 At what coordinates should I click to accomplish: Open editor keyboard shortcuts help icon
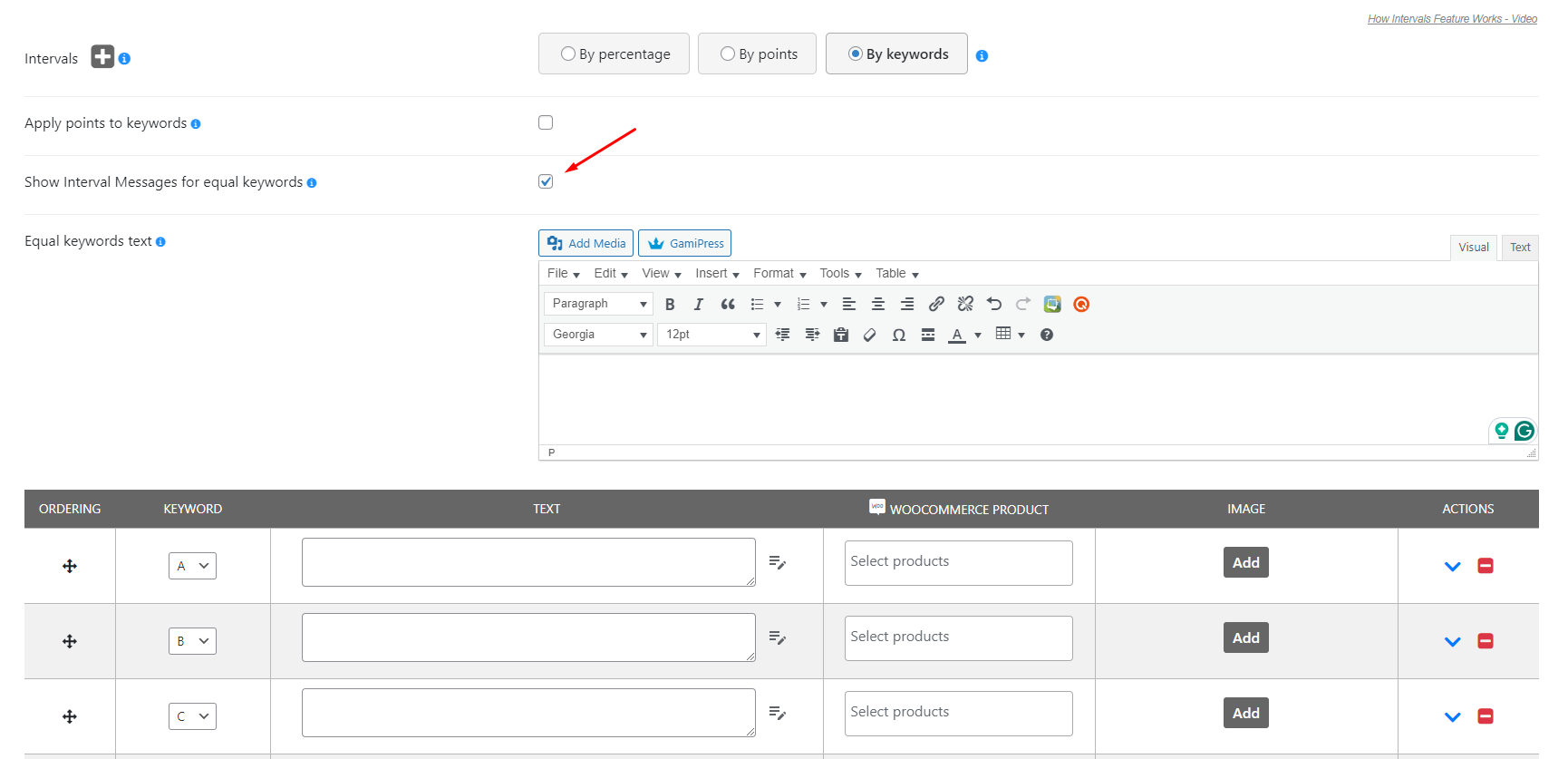pyautogui.click(x=1047, y=335)
